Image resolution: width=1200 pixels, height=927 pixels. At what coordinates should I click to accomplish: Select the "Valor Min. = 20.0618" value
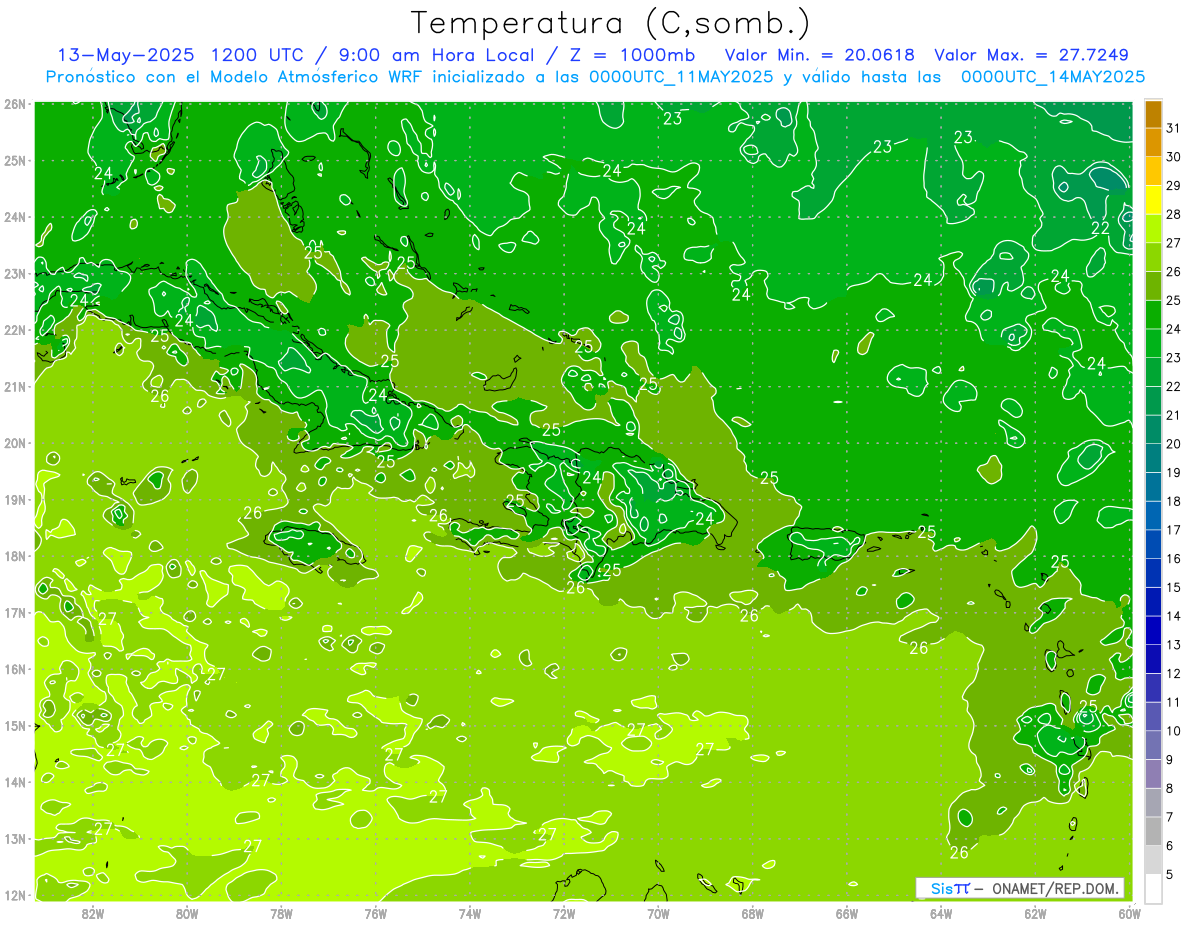(x=819, y=55)
